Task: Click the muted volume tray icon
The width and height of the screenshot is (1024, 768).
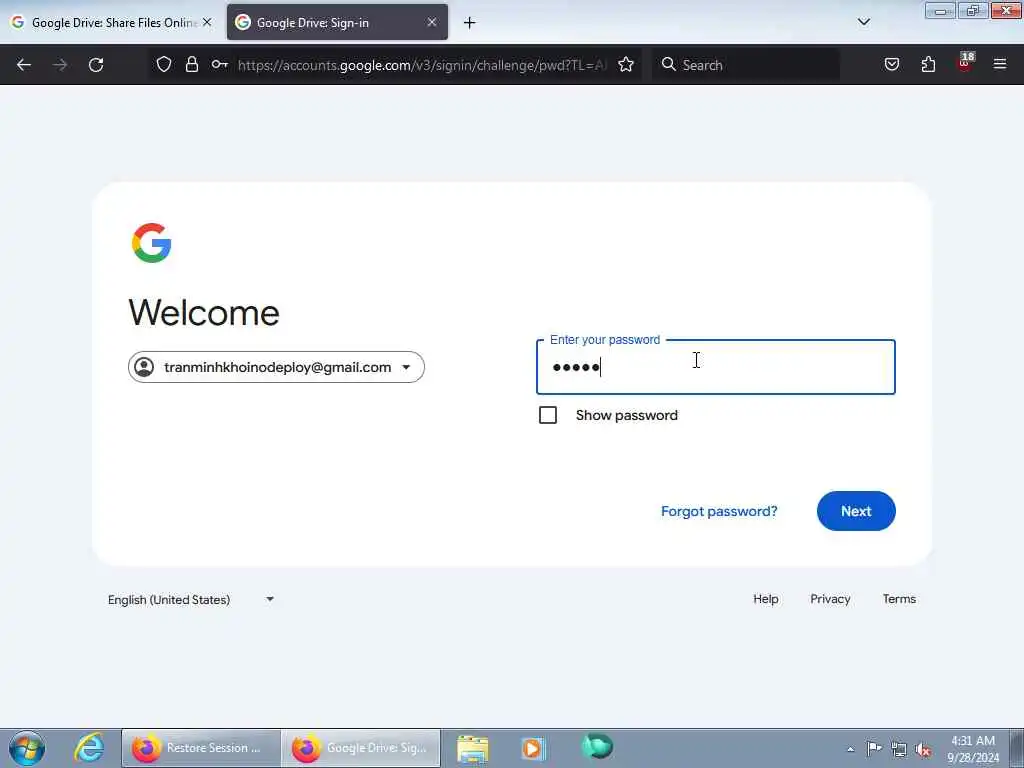Action: point(923,749)
